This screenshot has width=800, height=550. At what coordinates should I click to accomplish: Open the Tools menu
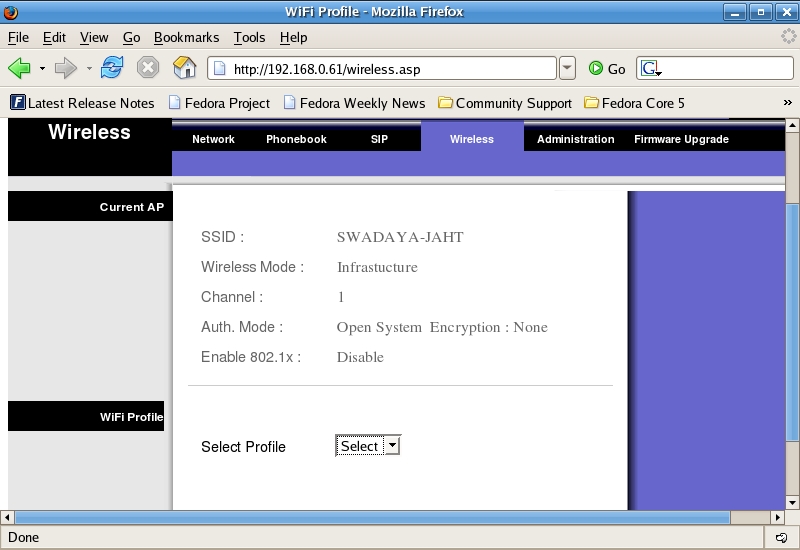coord(249,37)
